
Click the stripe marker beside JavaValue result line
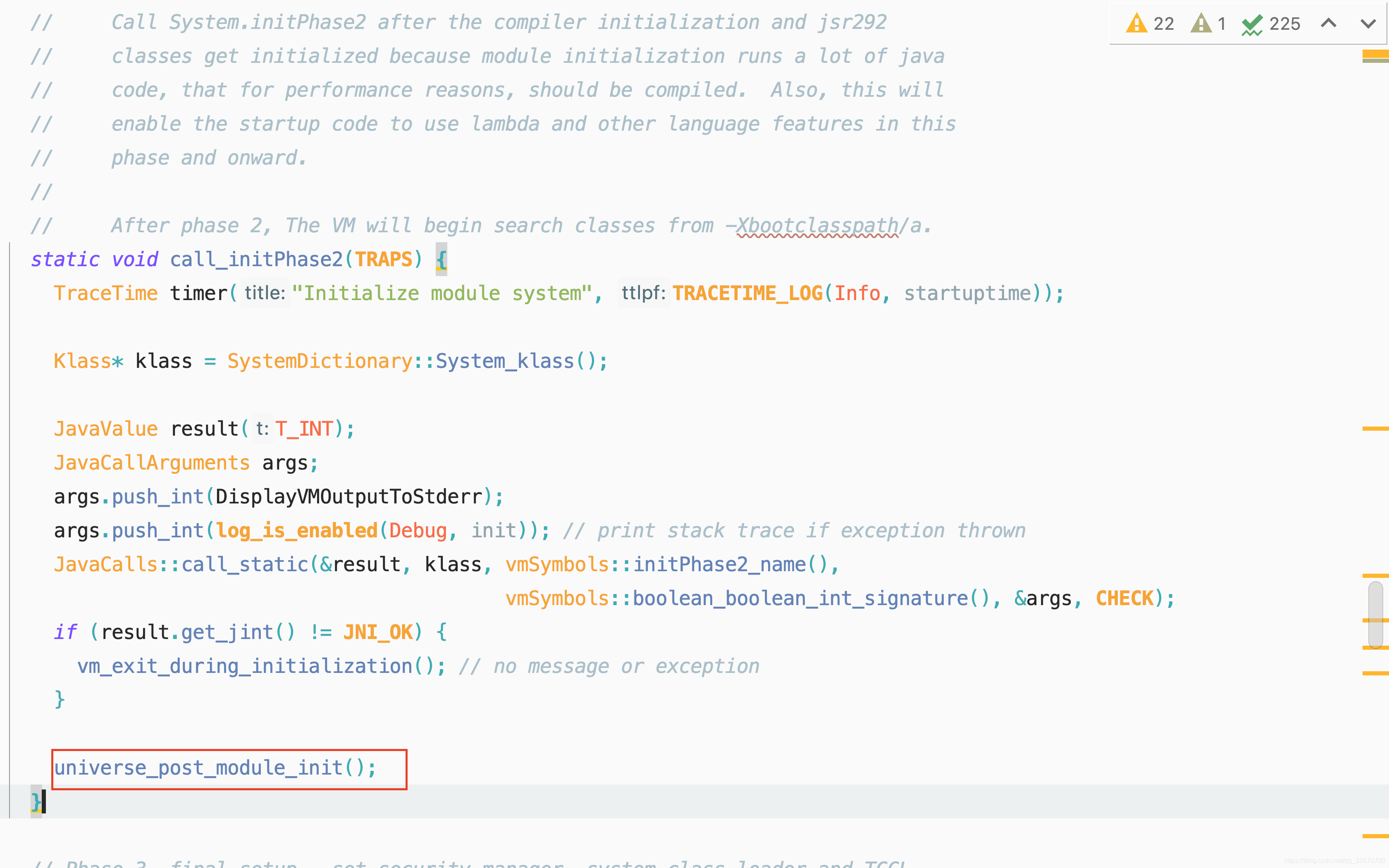1375,428
